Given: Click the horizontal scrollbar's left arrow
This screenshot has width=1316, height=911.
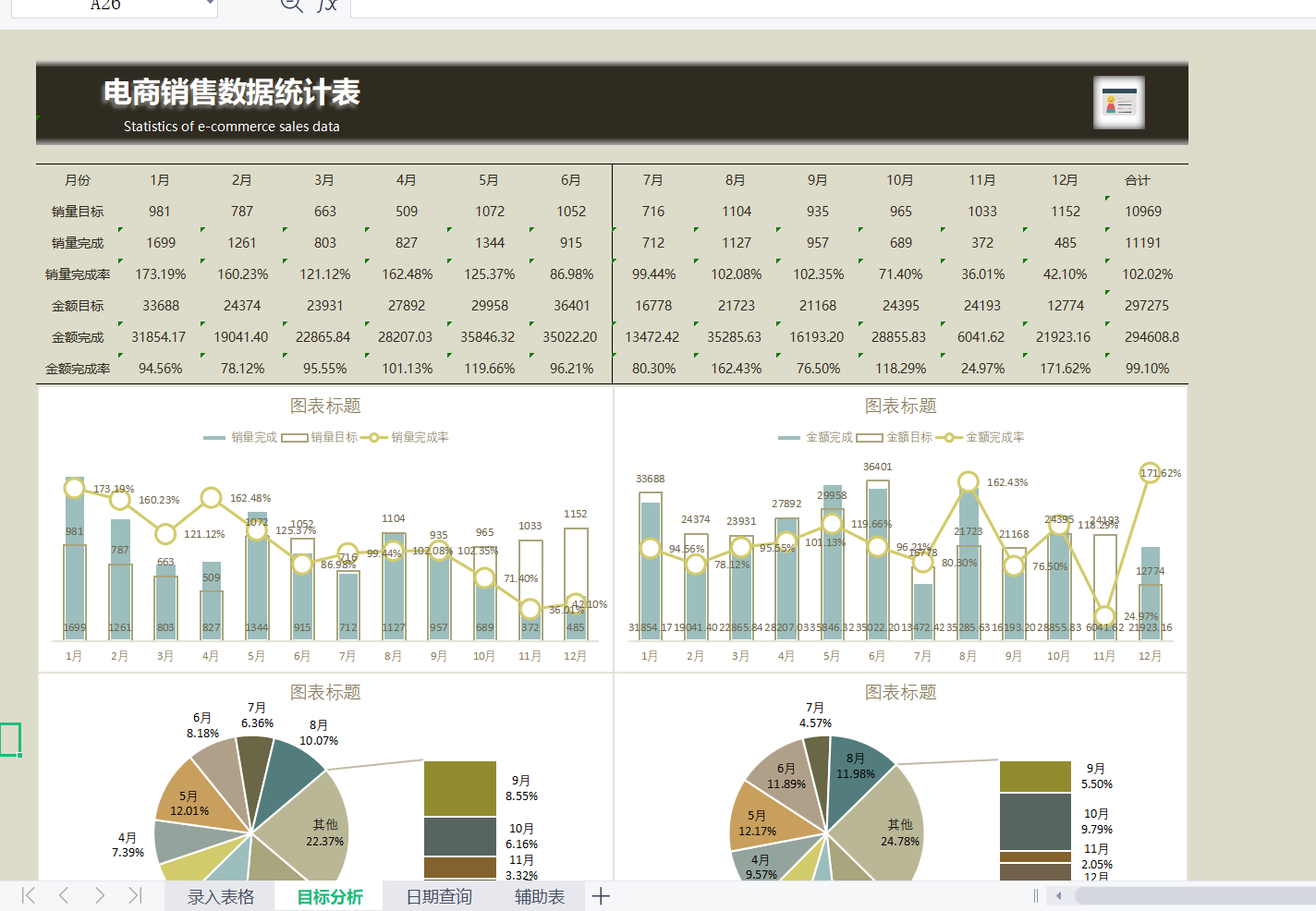Looking at the screenshot, I should click(1058, 895).
